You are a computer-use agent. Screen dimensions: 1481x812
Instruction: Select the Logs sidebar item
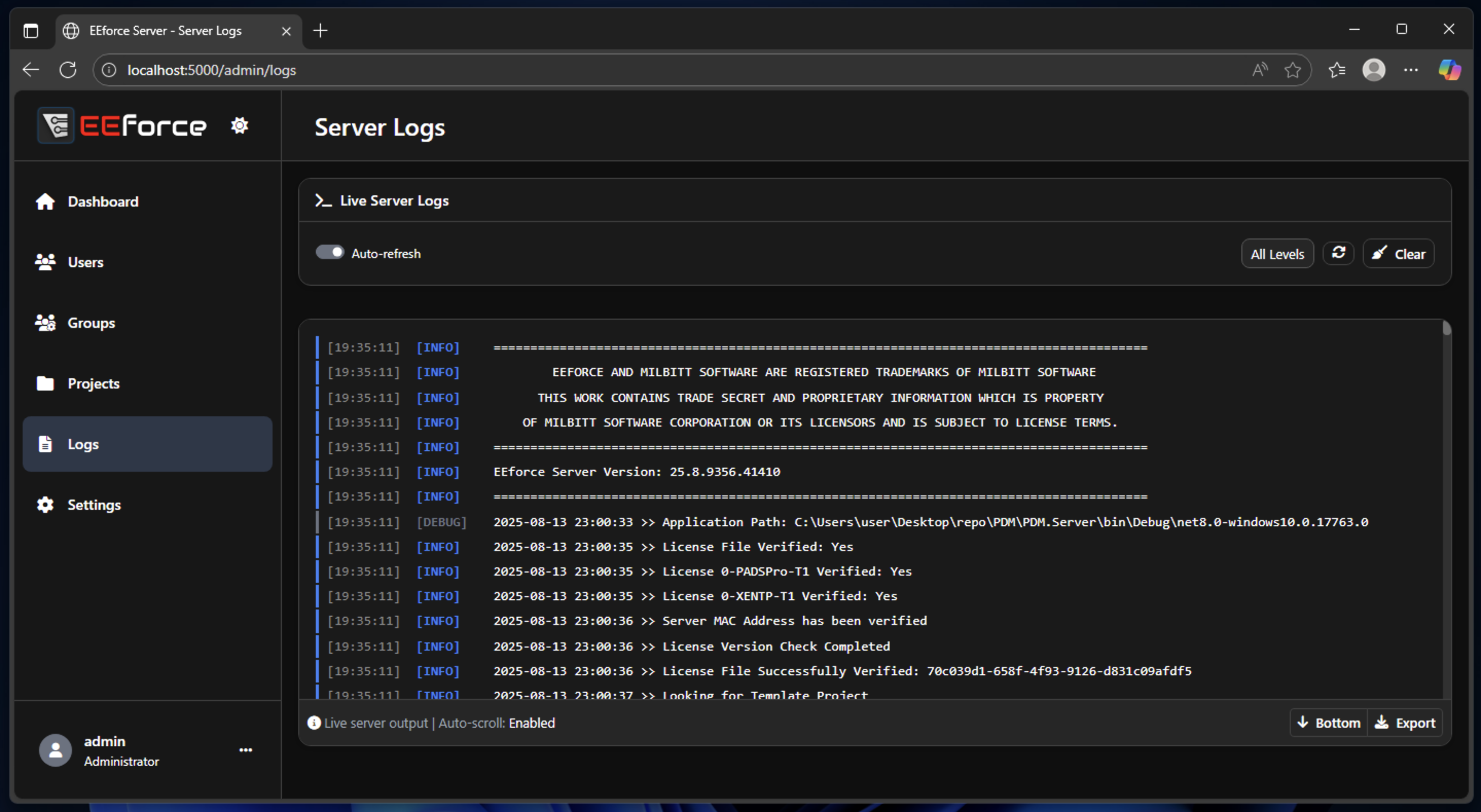coord(147,444)
